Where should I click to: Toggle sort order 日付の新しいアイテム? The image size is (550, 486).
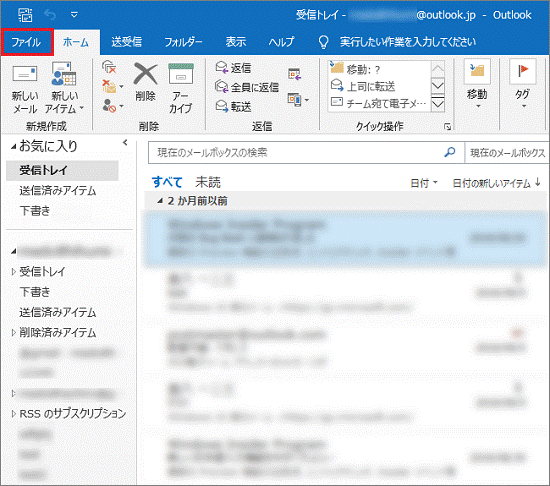tap(496, 183)
